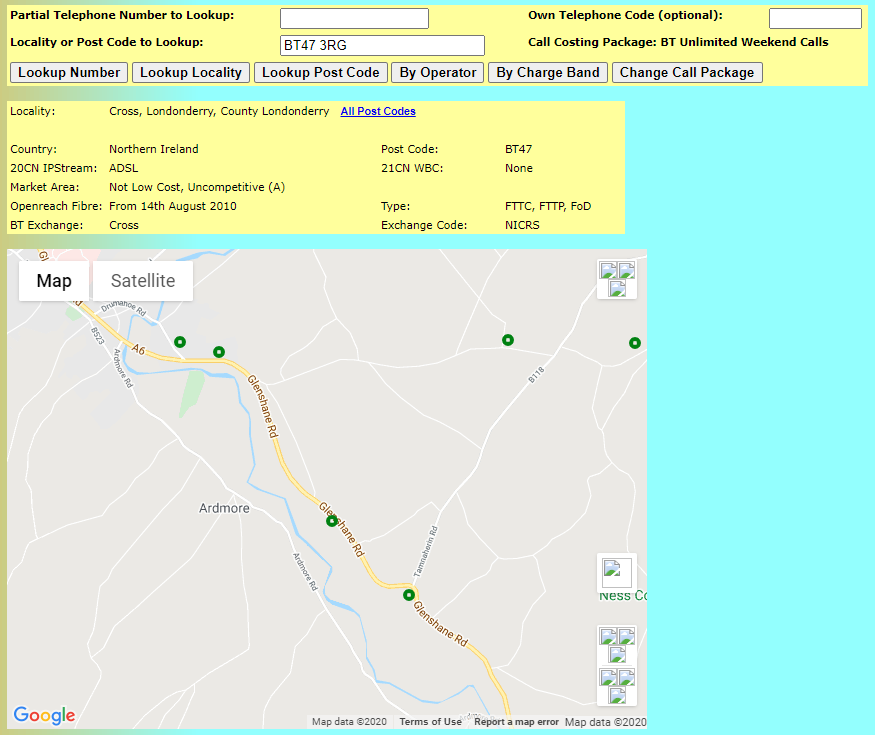Click the B523 road label
This screenshot has width=875, height=735.
pos(98,336)
